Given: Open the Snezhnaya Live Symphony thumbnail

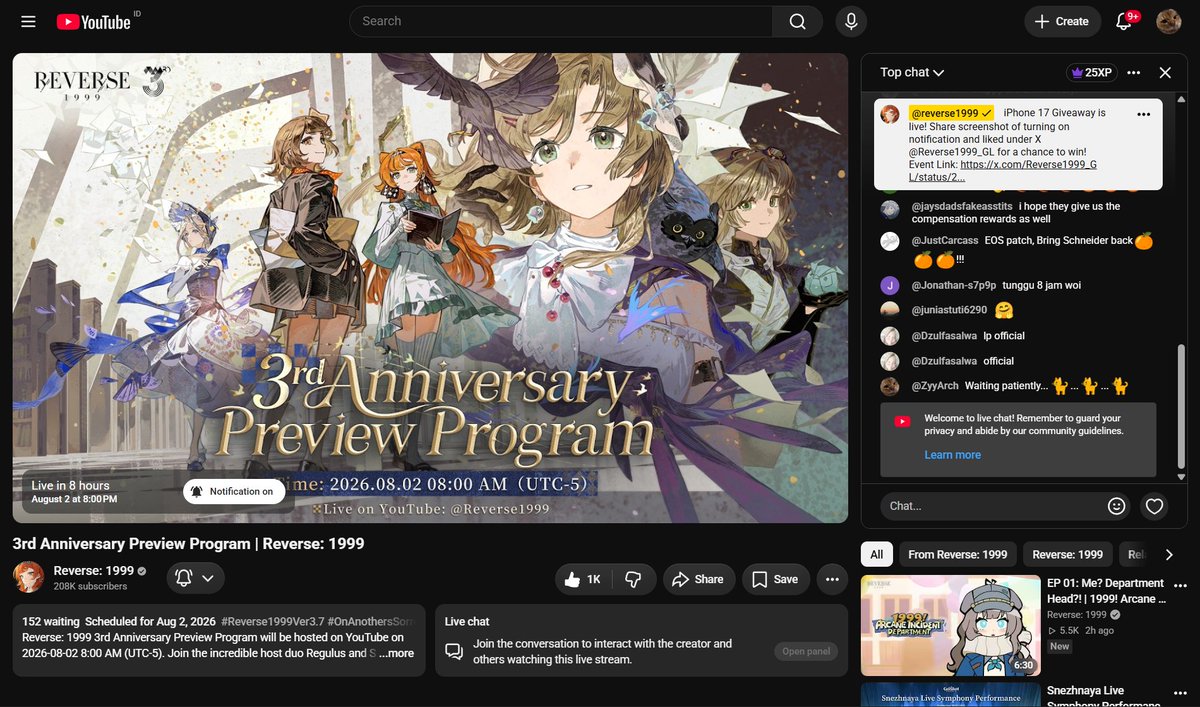Looking at the screenshot, I should pos(949,695).
